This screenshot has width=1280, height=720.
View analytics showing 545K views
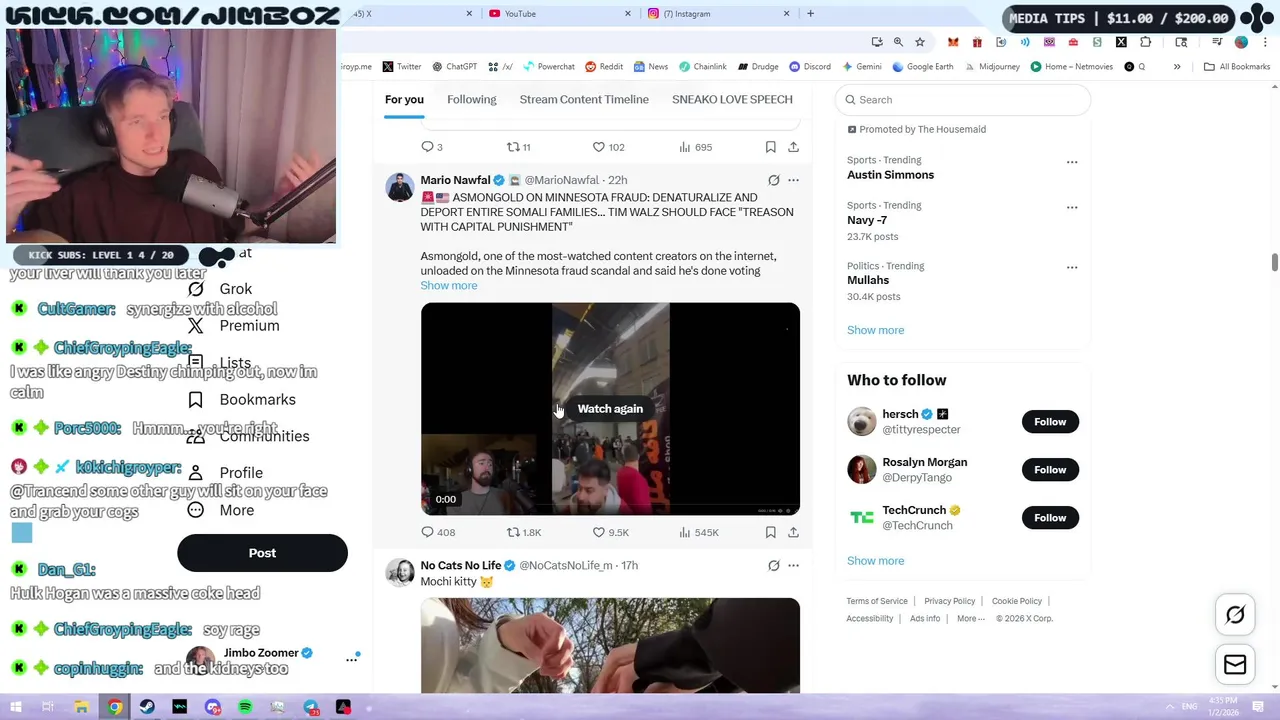pos(698,532)
